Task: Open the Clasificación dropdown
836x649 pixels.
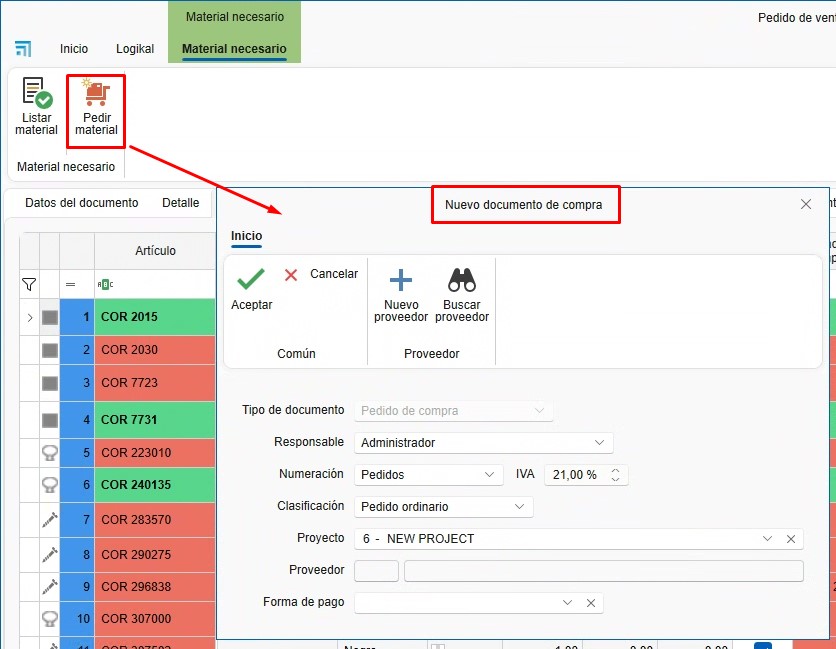Action: coord(444,507)
